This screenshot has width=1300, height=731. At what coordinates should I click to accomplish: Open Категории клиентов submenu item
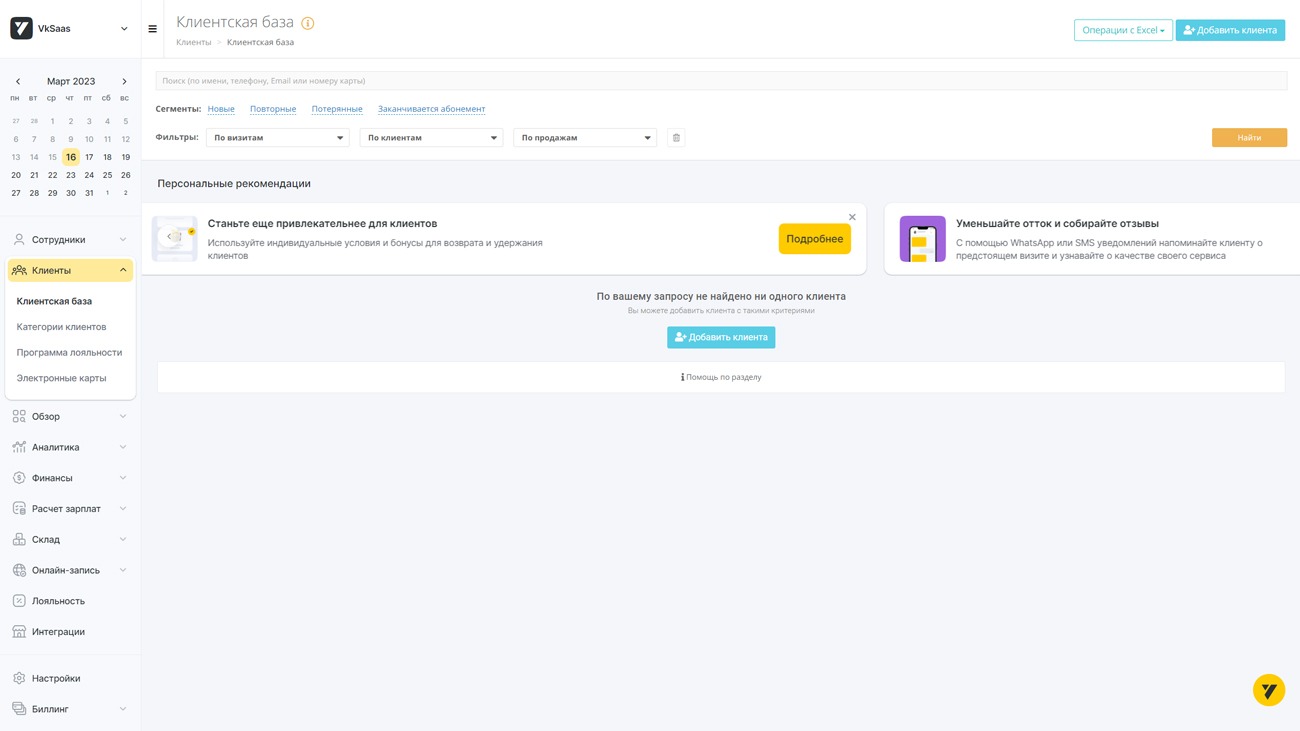(61, 327)
